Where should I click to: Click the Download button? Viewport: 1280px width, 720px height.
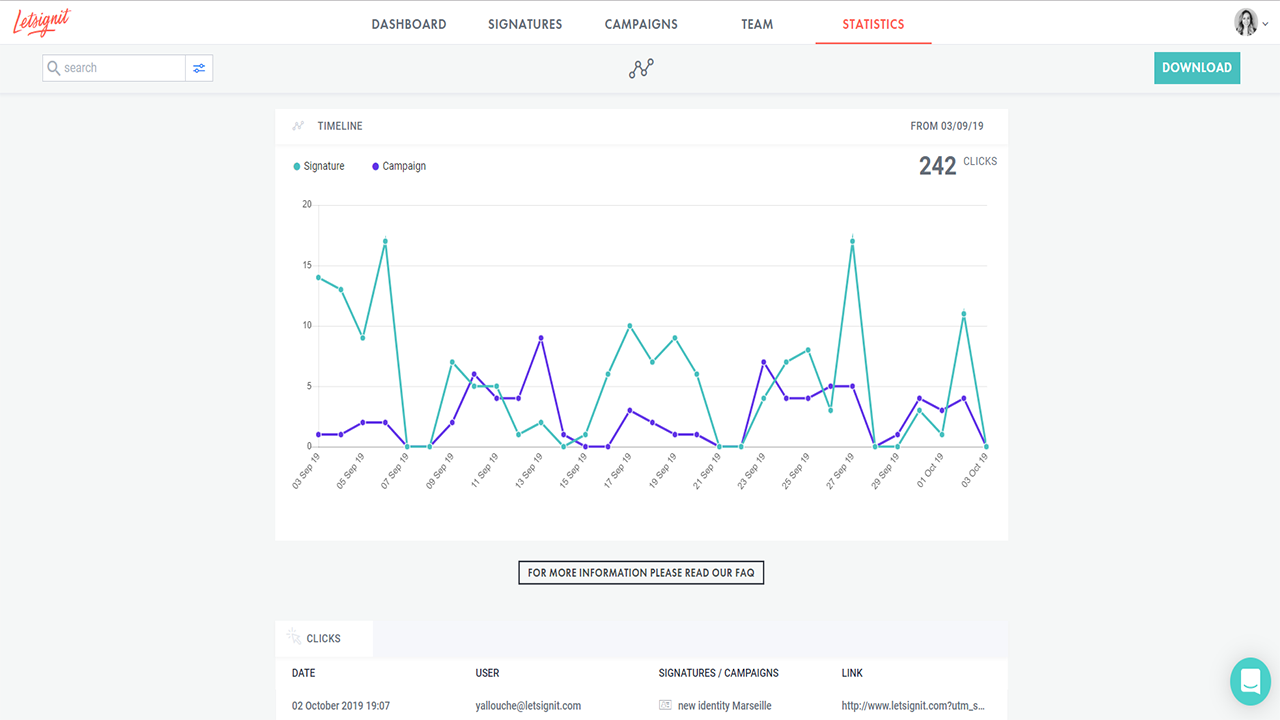[x=1196, y=68]
